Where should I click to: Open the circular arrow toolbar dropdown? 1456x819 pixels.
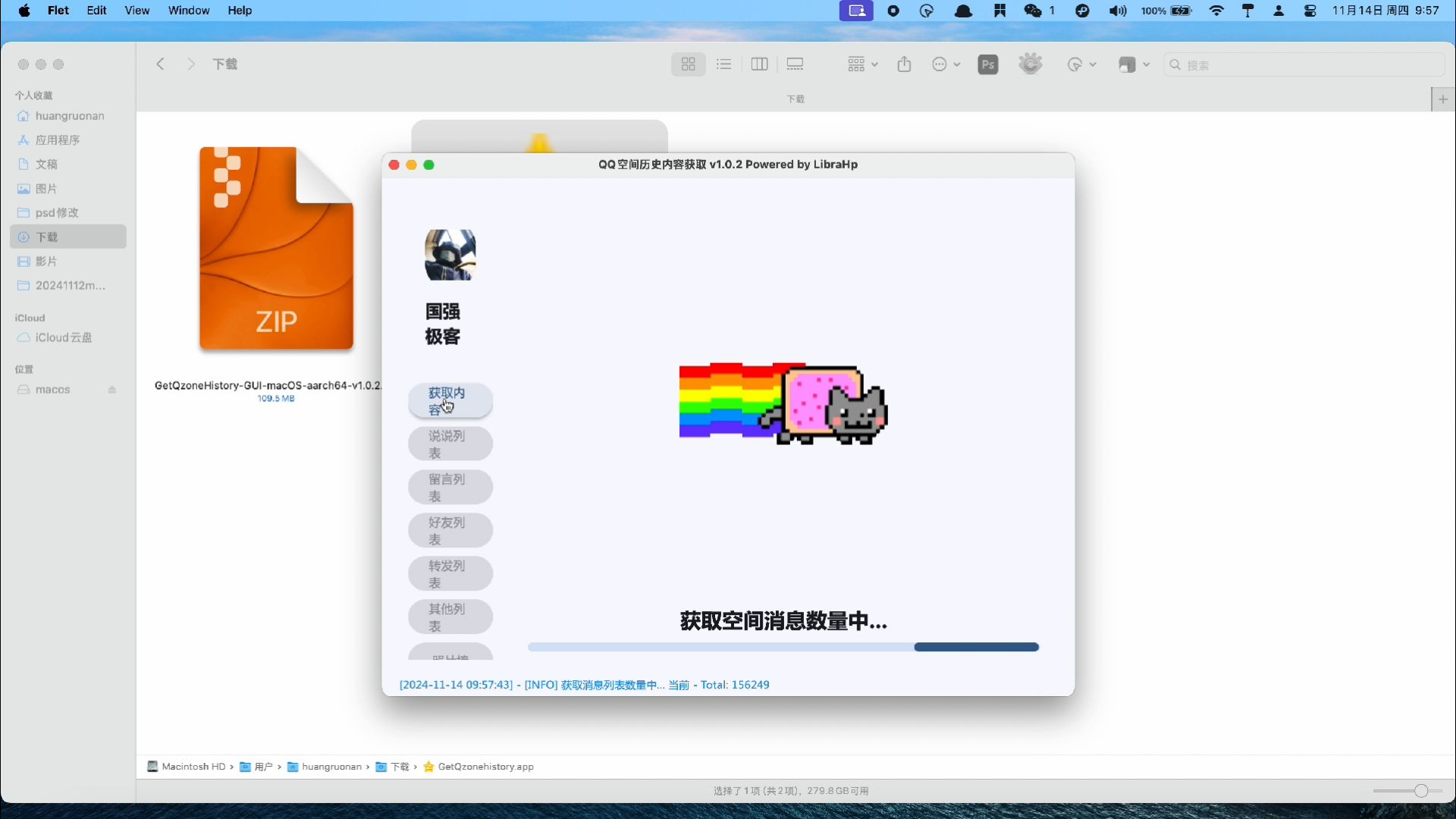click(x=1081, y=64)
